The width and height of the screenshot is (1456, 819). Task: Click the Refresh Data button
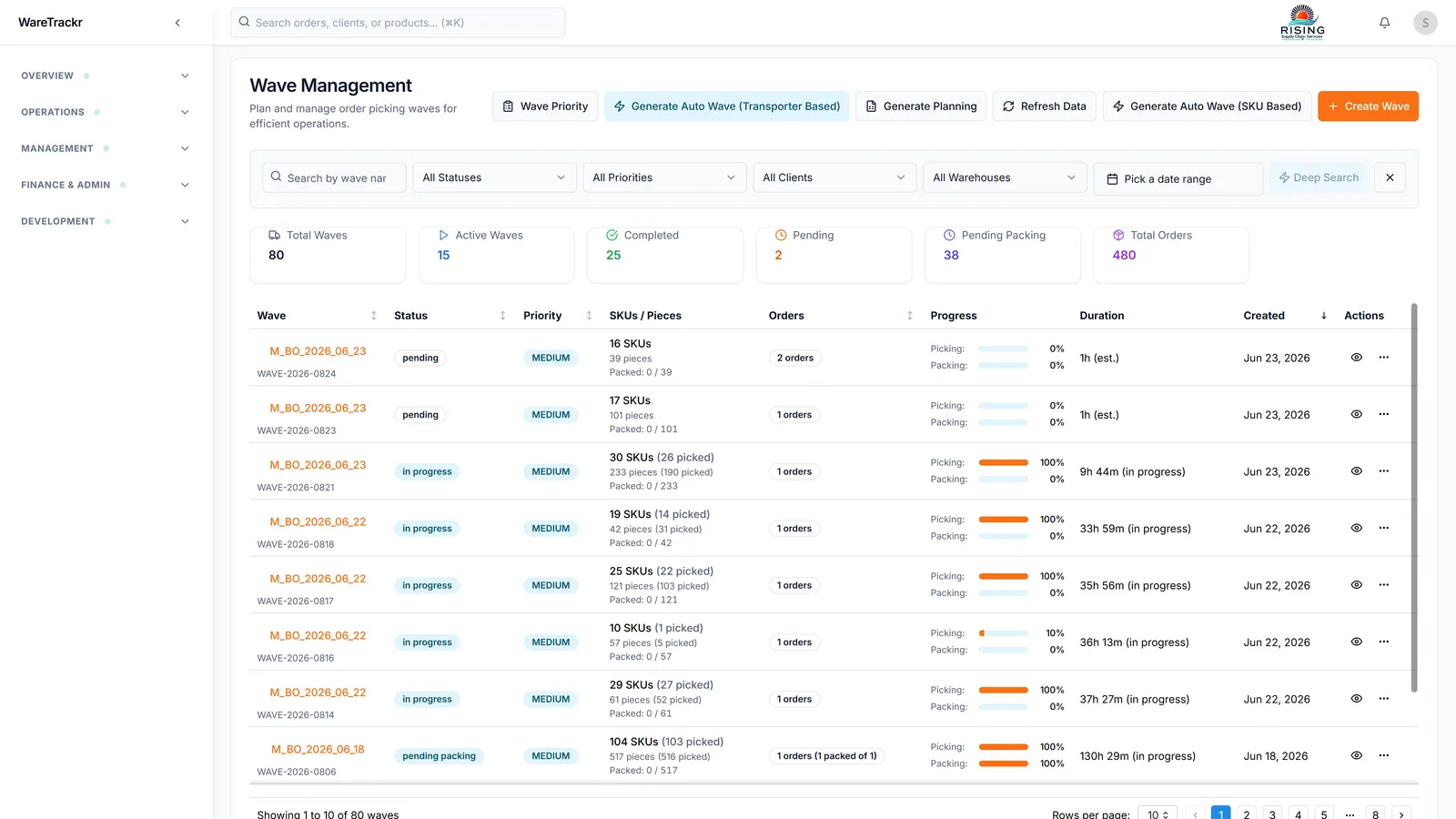click(1044, 106)
